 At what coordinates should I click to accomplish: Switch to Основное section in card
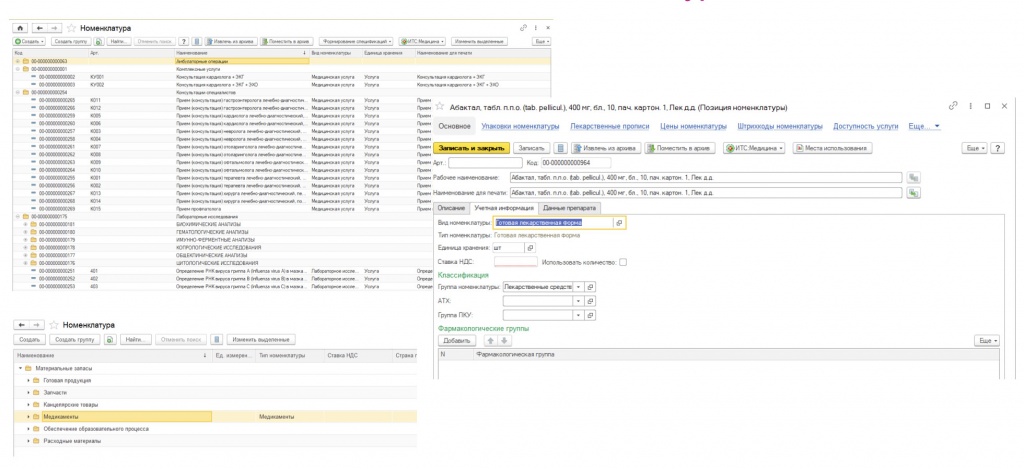455,126
